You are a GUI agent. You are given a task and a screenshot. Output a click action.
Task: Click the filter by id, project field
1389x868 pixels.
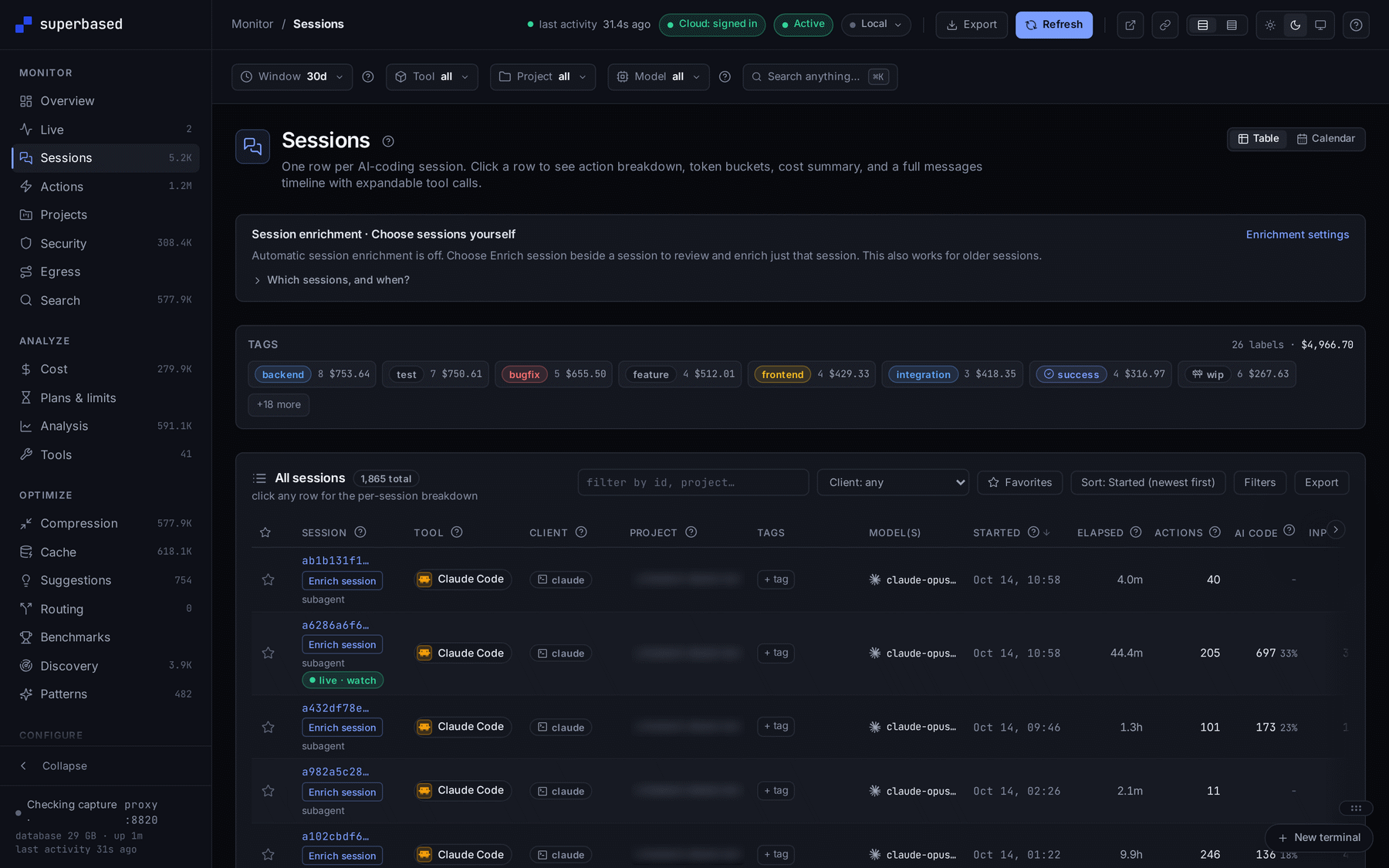click(693, 482)
